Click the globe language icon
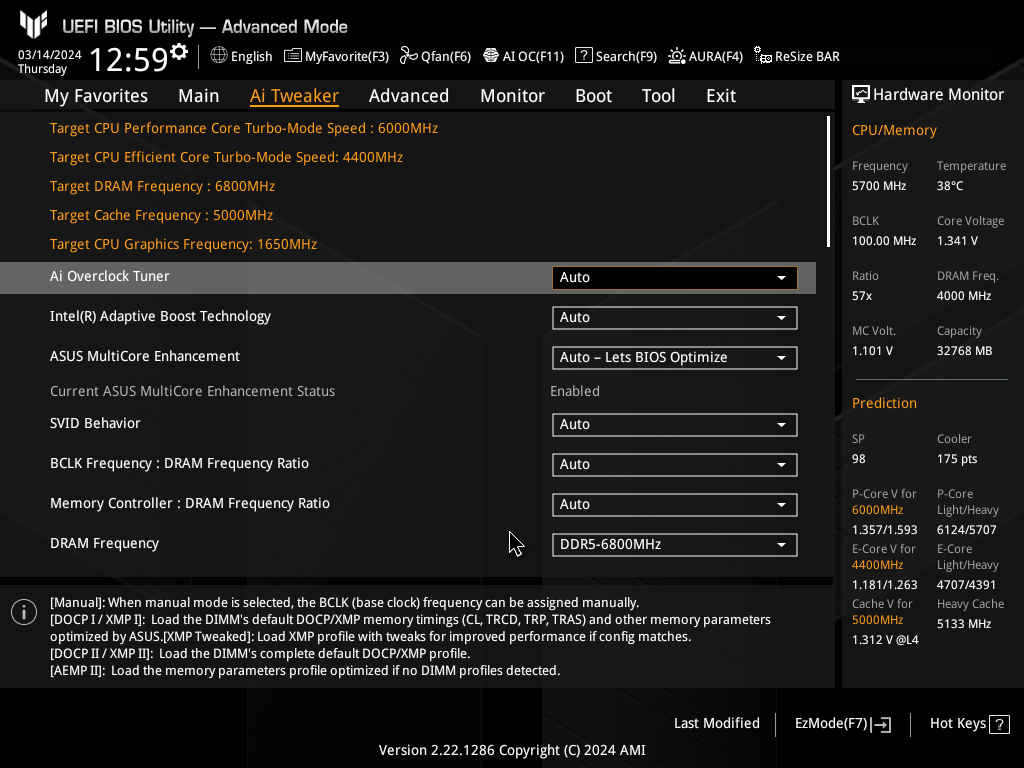 (x=219, y=56)
